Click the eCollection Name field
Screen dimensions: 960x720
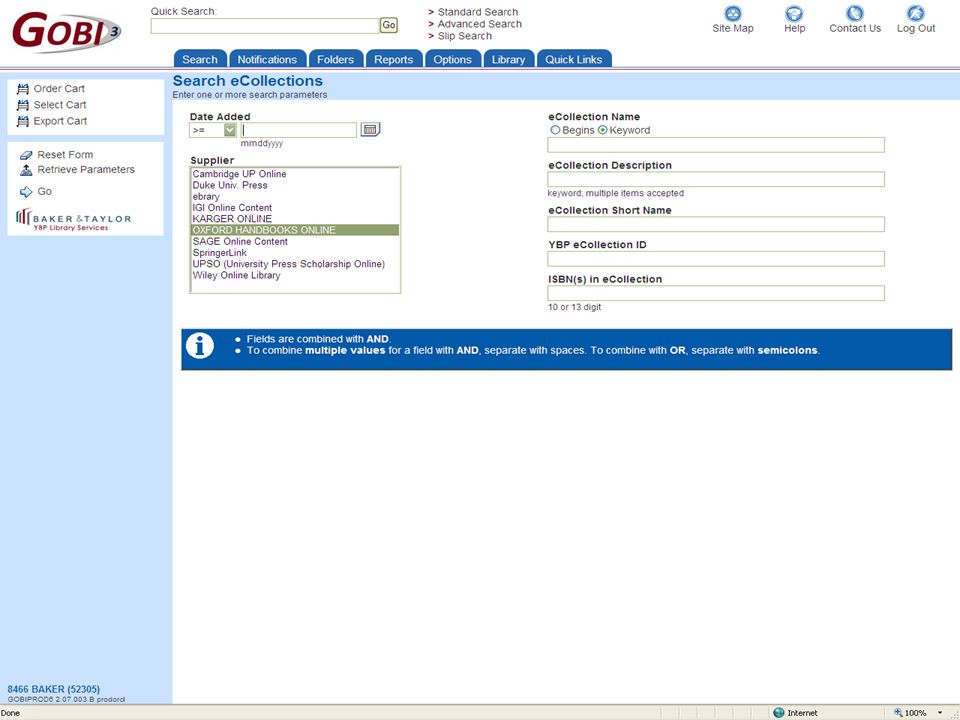(x=716, y=145)
